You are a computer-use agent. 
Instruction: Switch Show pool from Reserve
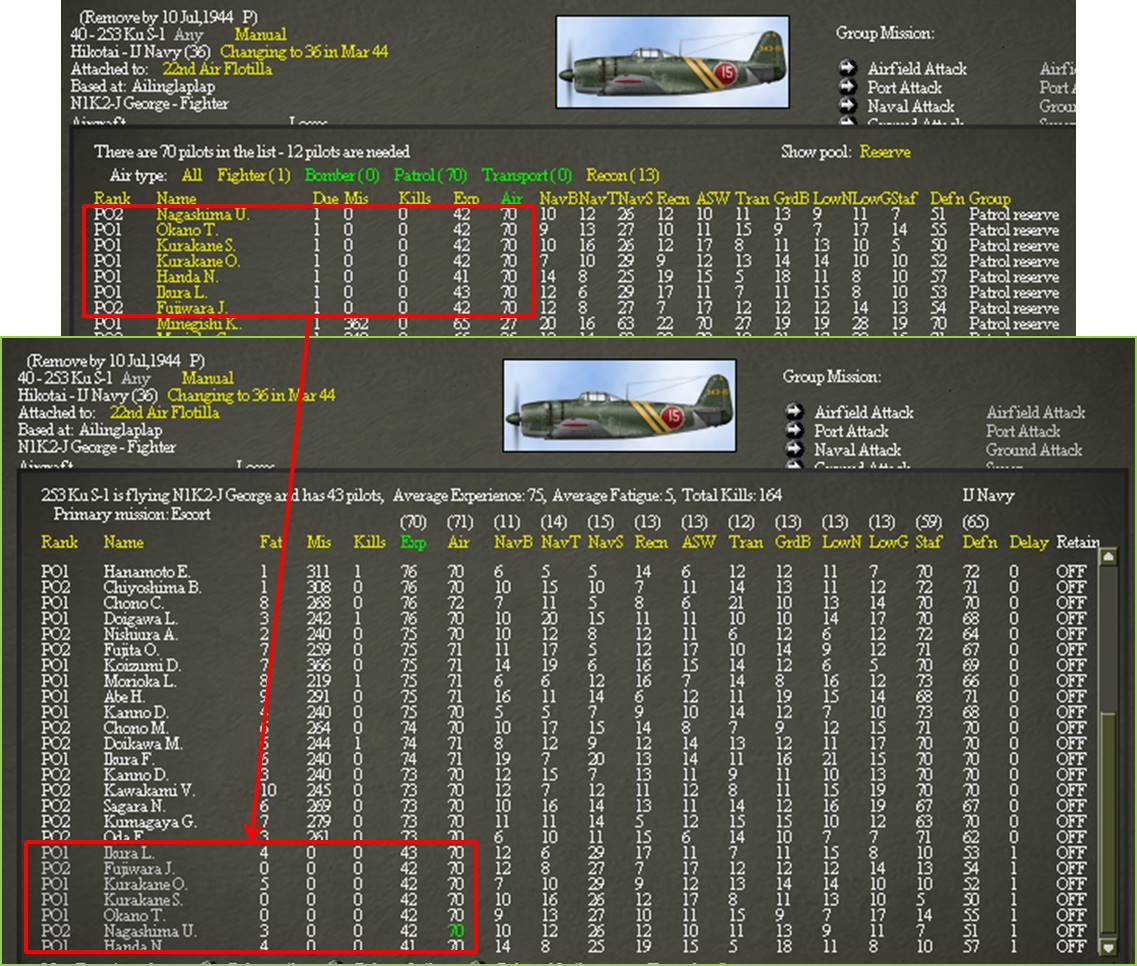[885, 152]
